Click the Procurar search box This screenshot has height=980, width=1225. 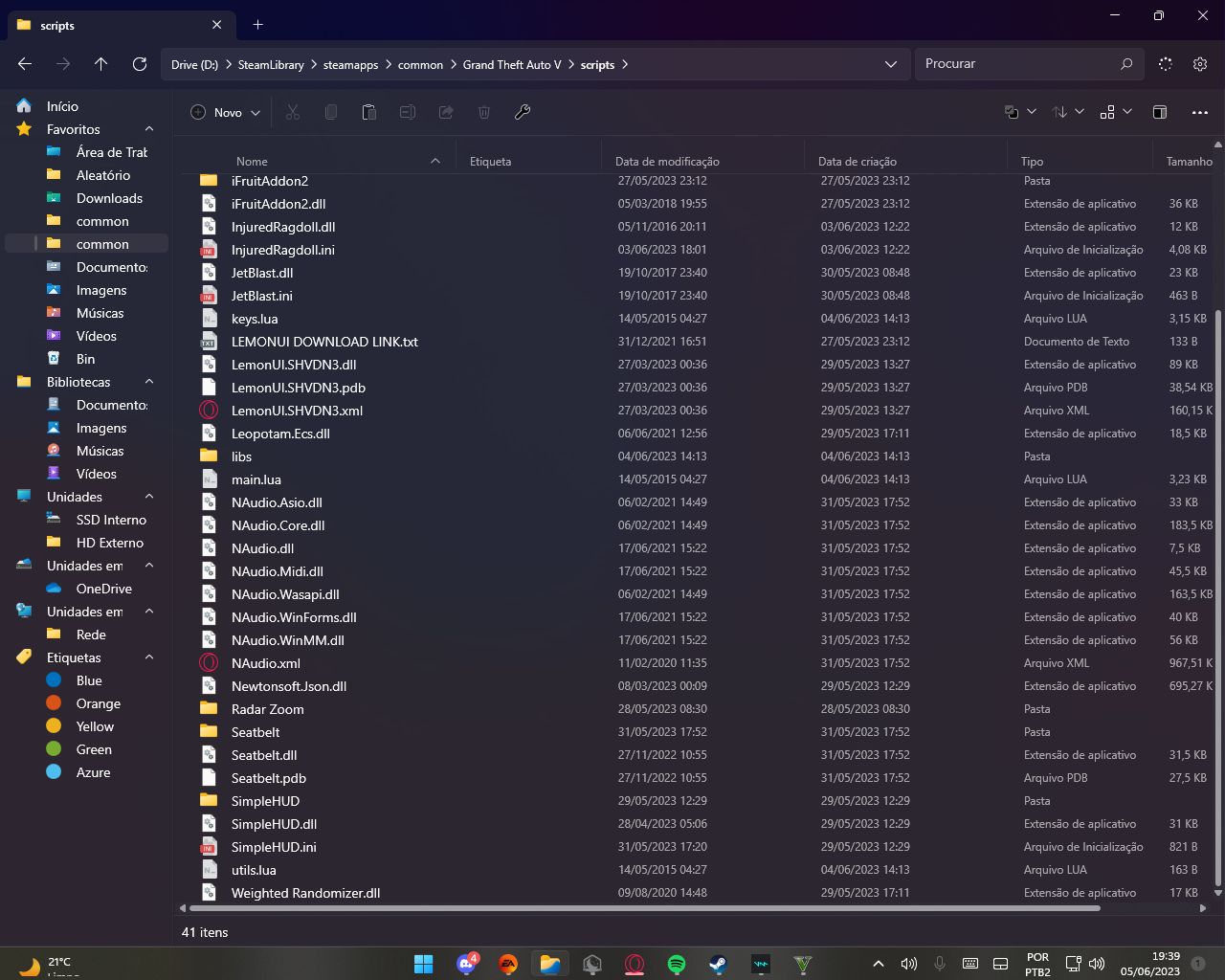click(1029, 64)
